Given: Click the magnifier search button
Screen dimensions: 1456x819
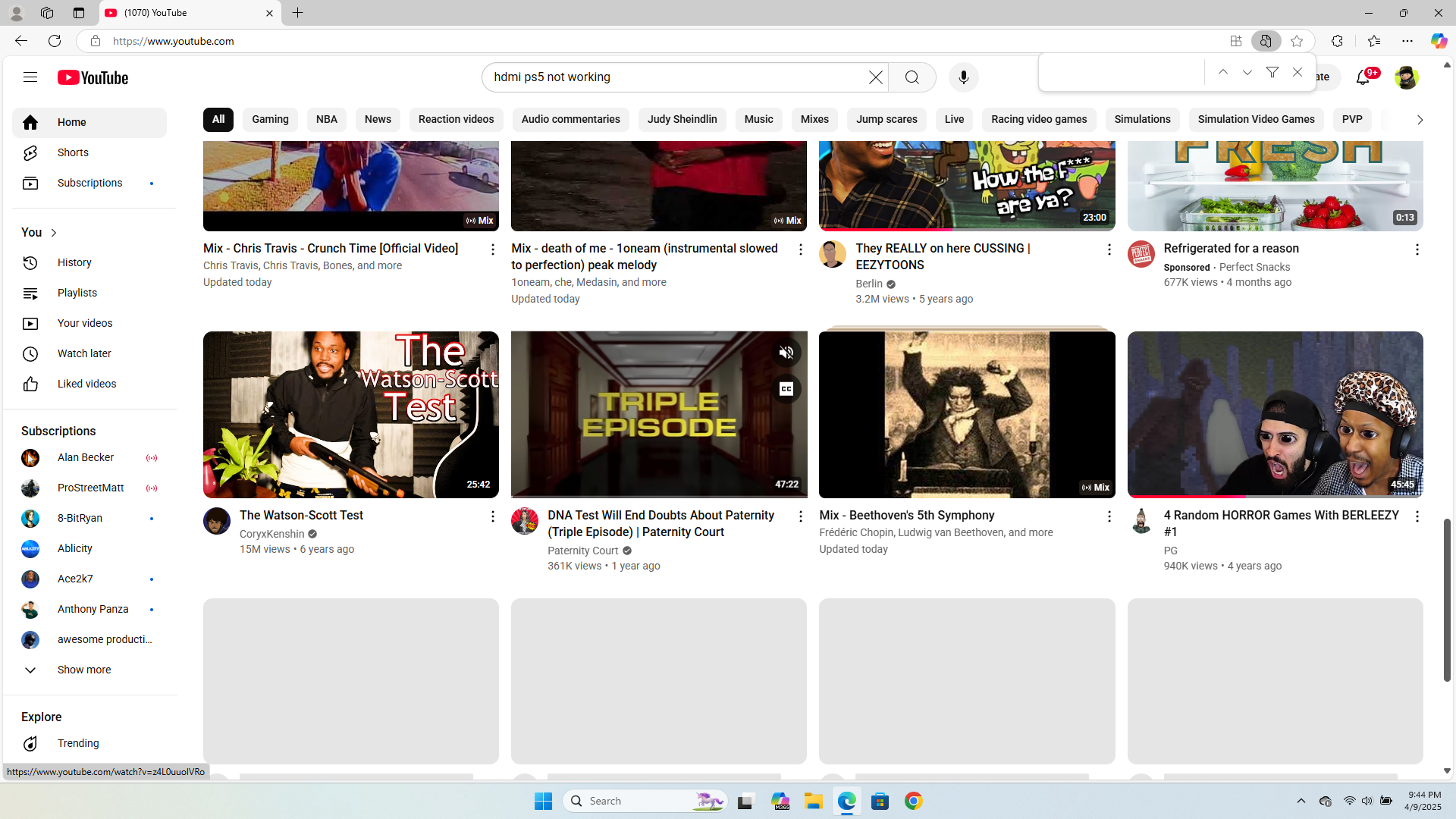Looking at the screenshot, I should pos(912,77).
